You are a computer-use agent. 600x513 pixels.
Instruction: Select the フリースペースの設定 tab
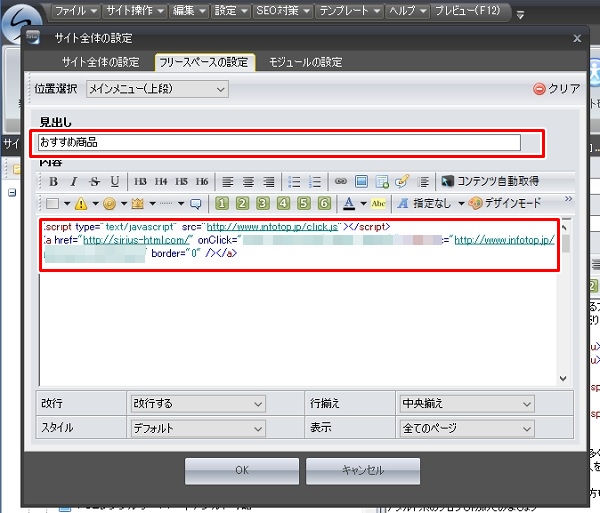204,62
